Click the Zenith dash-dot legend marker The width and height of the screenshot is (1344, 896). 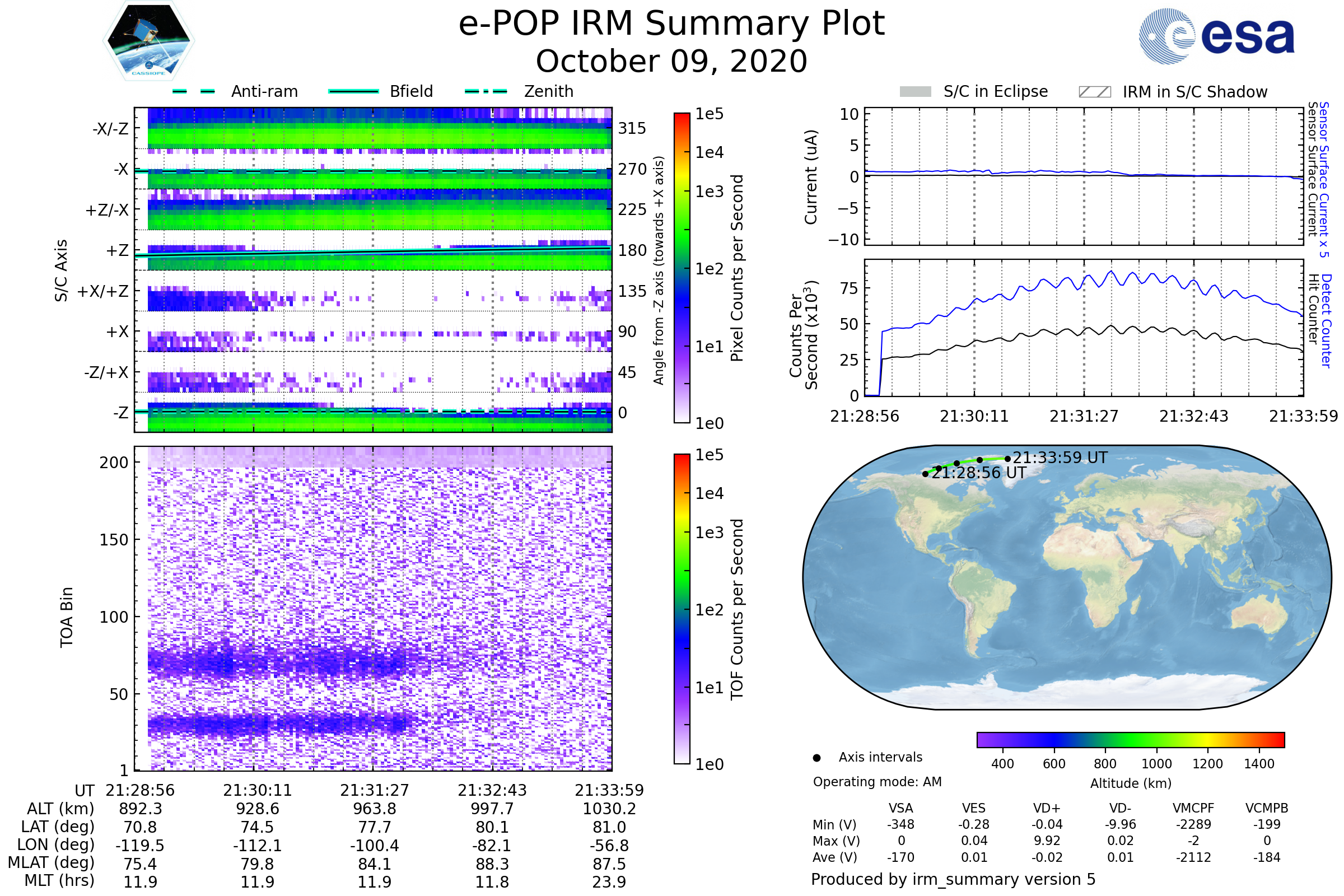click(x=486, y=91)
